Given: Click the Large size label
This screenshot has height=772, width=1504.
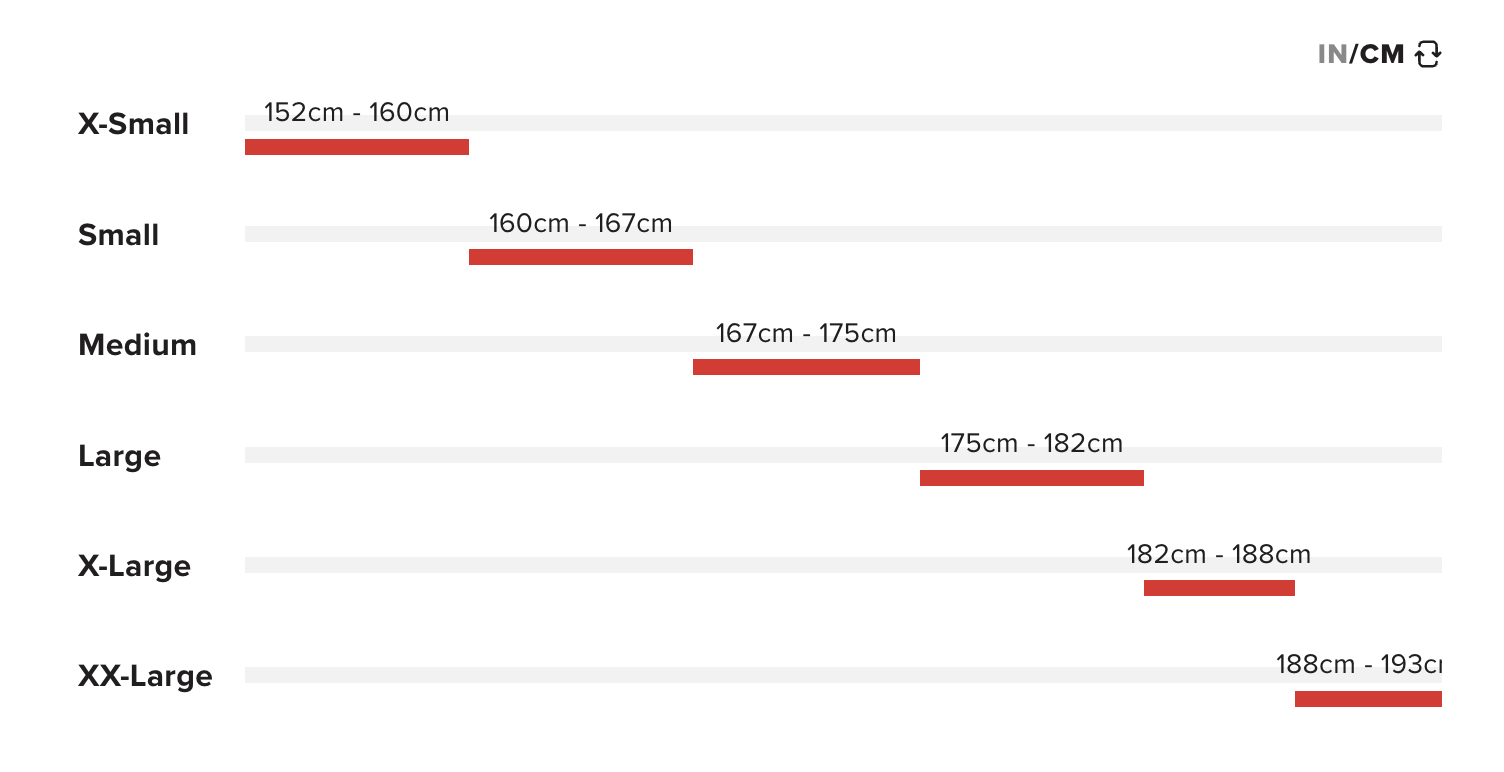Looking at the screenshot, I should [119, 456].
